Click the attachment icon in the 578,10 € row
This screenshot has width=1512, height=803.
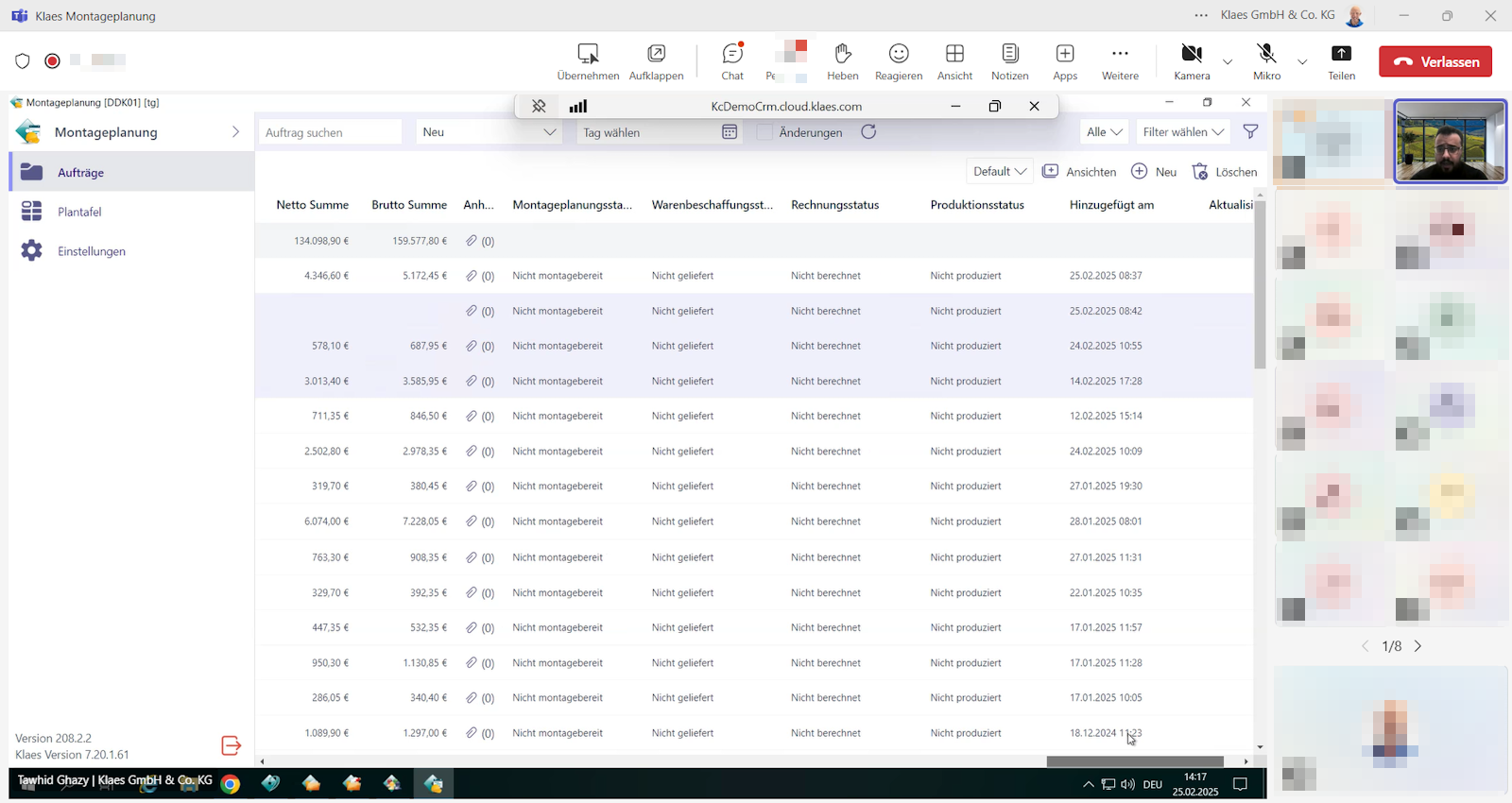(x=472, y=346)
